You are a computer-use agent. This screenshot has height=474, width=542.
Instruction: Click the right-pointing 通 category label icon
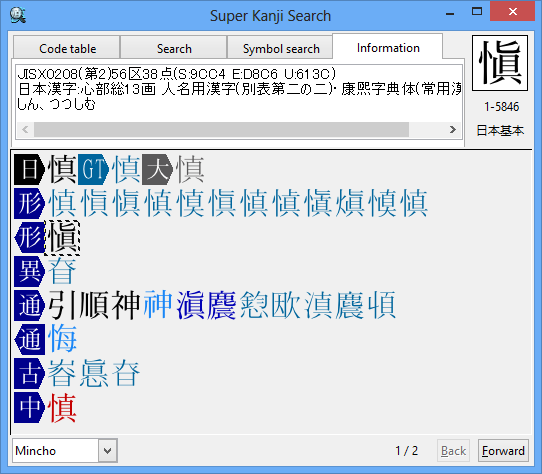click(29, 306)
